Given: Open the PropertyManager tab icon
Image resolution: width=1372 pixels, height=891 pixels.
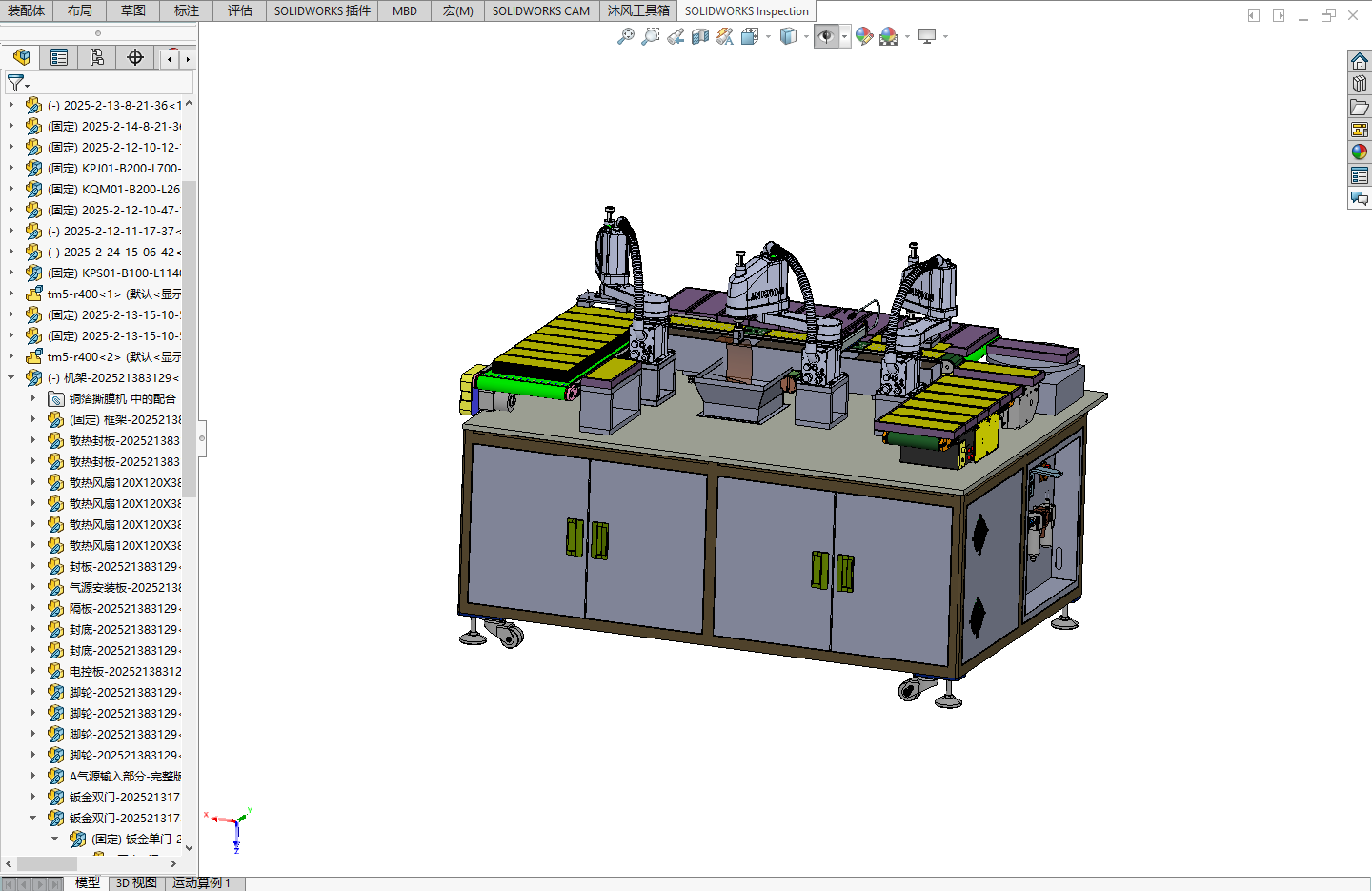Looking at the screenshot, I should click(x=59, y=57).
